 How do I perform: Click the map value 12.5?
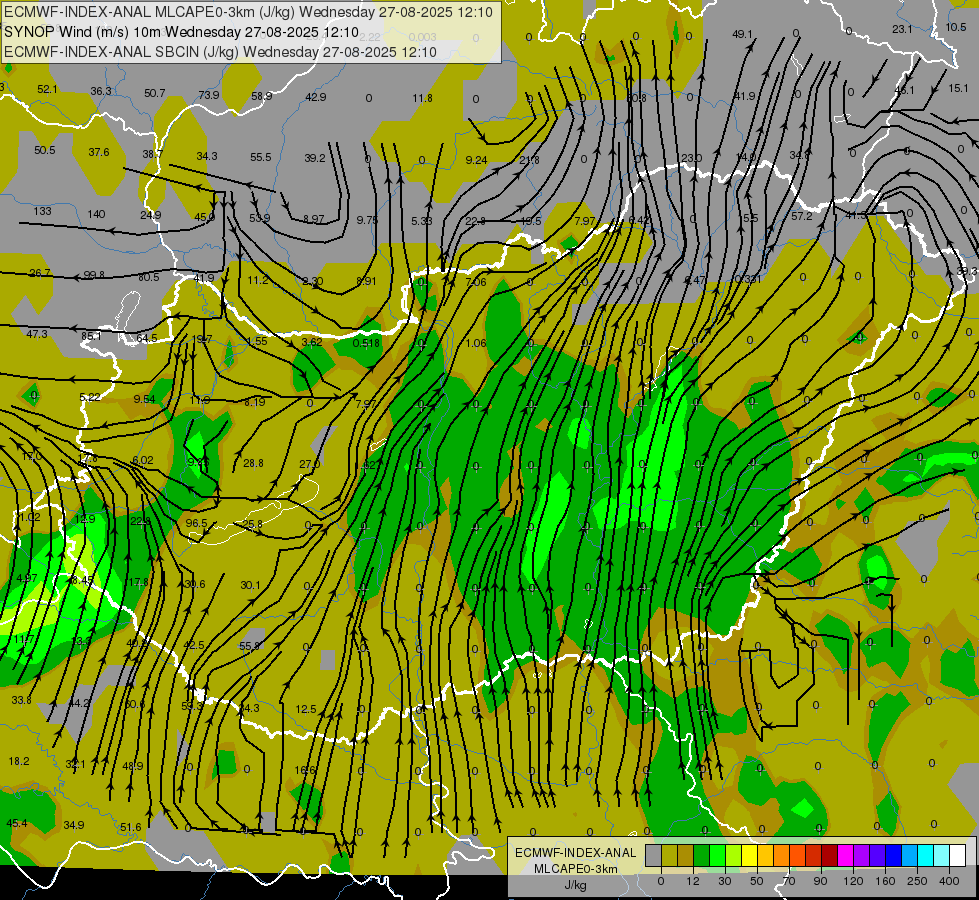click(x=306, y=710)
